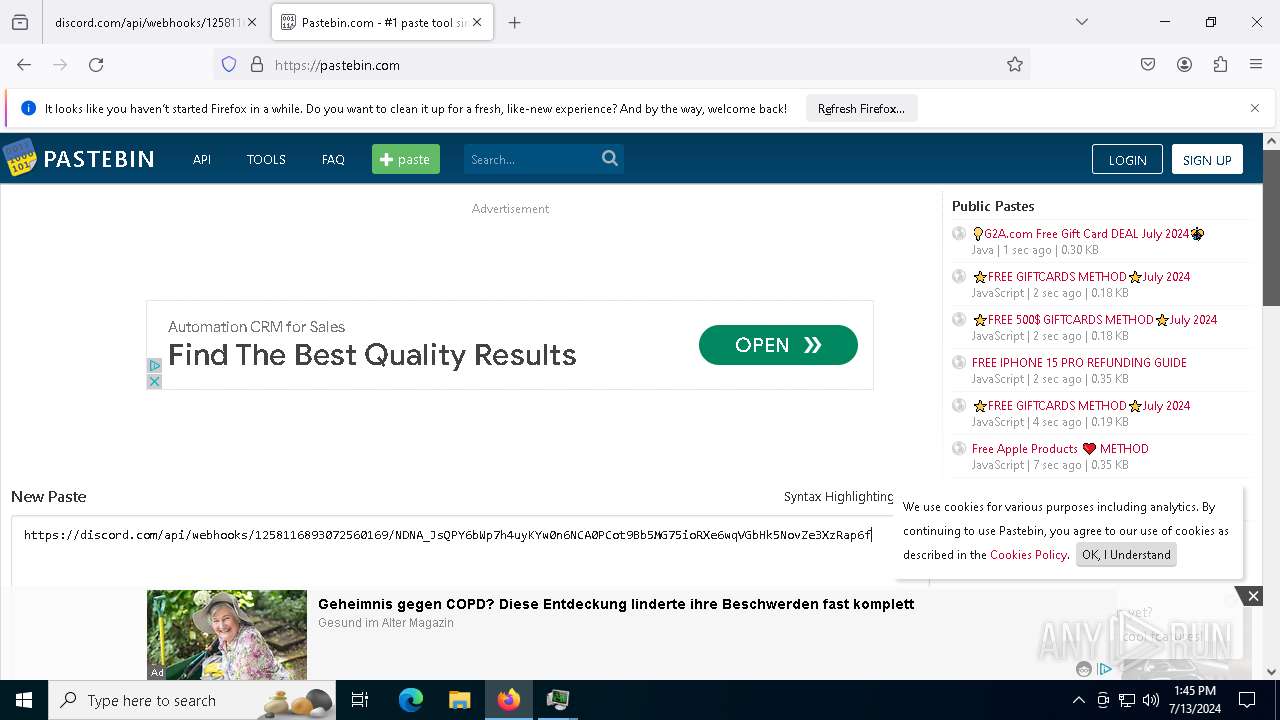This screenshot has height=720, width=1280.
Task: Open the Firefox application menu
Action: [1256, 65]
